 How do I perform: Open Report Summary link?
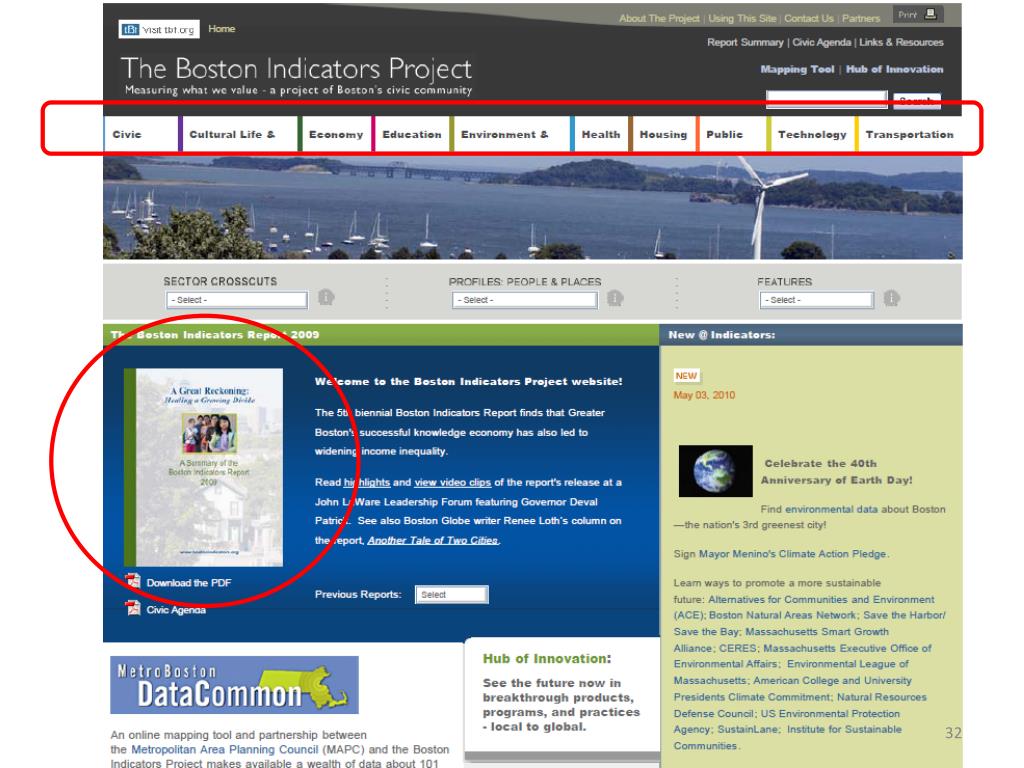point(745,42)
